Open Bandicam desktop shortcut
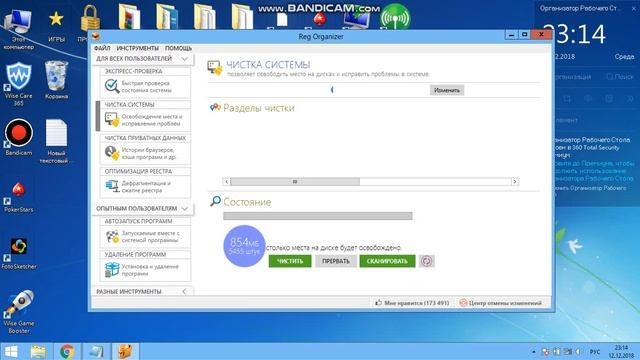 pyautogui.click(x=18, y=138)
